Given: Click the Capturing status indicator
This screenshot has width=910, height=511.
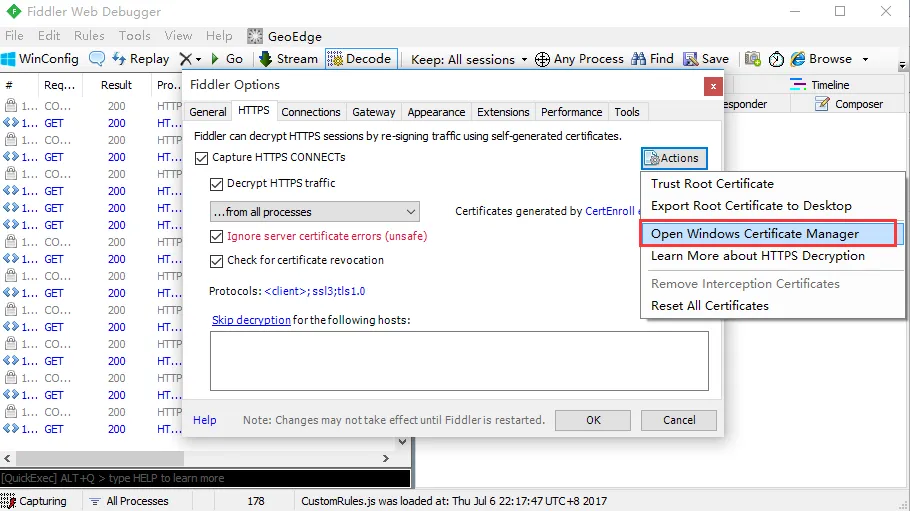Looking at the screenshot, I should [34, 501].
